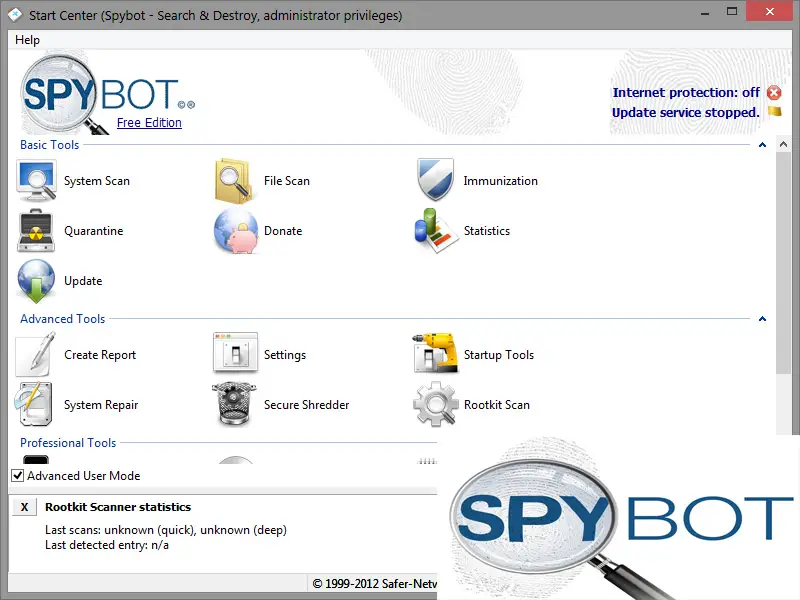Image resolution: width=800 pixels, height=600 pixels.
Task: Click the Last scans unknown text line
Action: 166,530
